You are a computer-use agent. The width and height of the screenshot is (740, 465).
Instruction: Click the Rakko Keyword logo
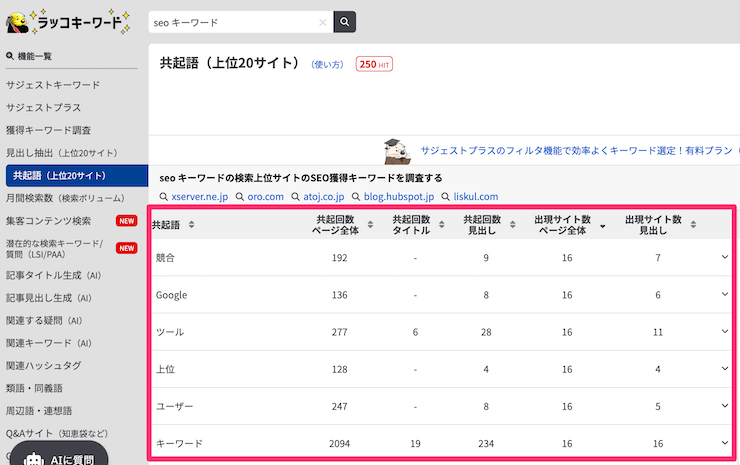pos(68,22)
